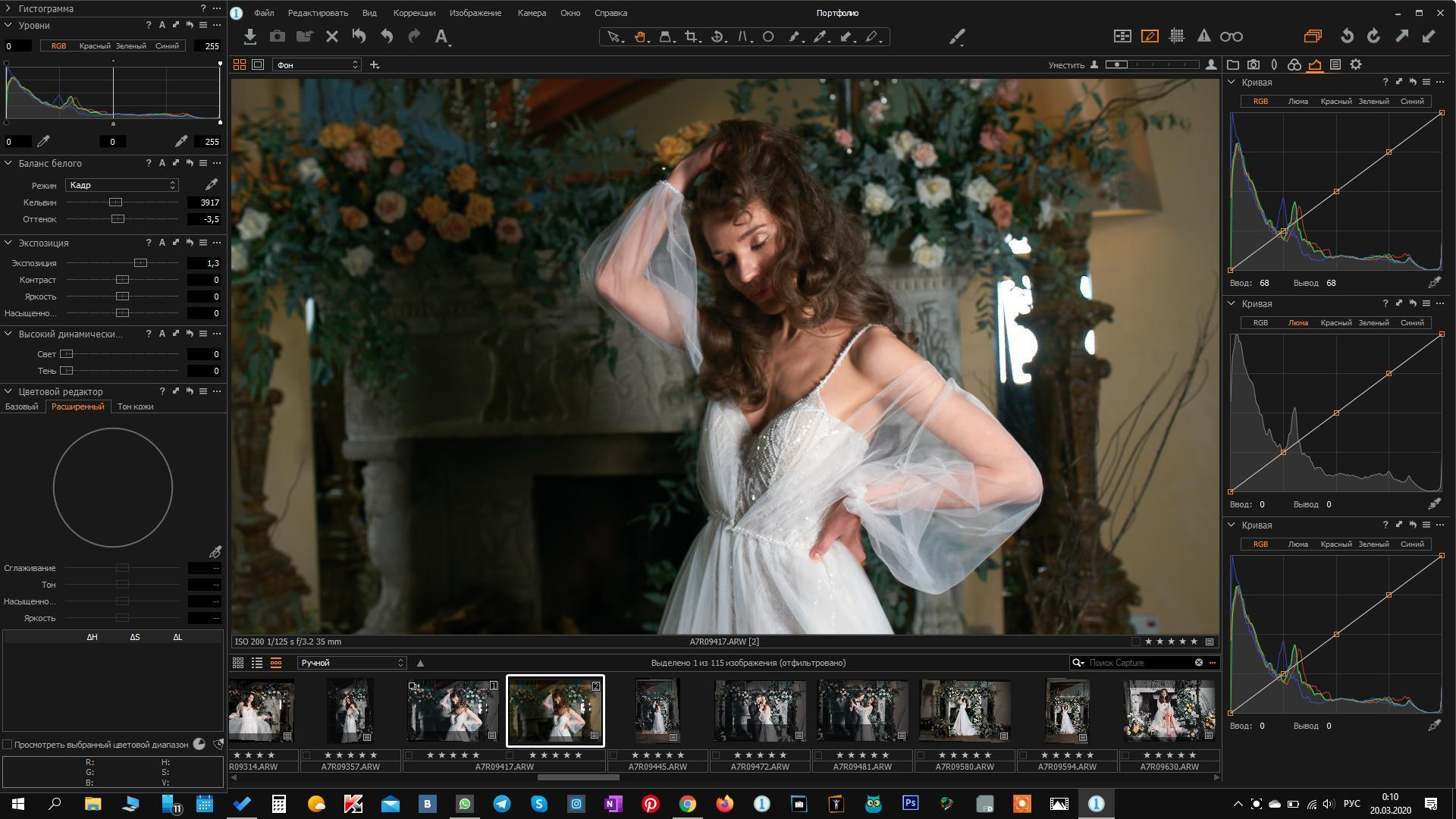1456x819 pixels.
Task: Switch browser to filmstrip view
Action: (276, 663)
